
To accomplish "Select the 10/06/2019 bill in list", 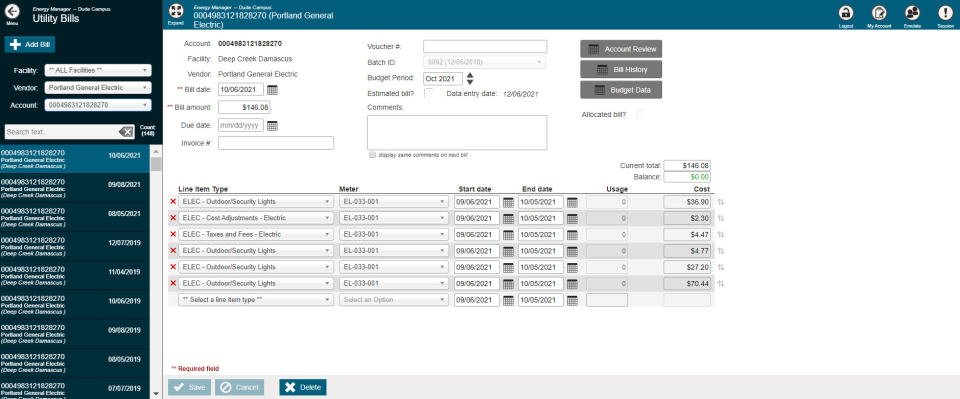I will [74, 305].
